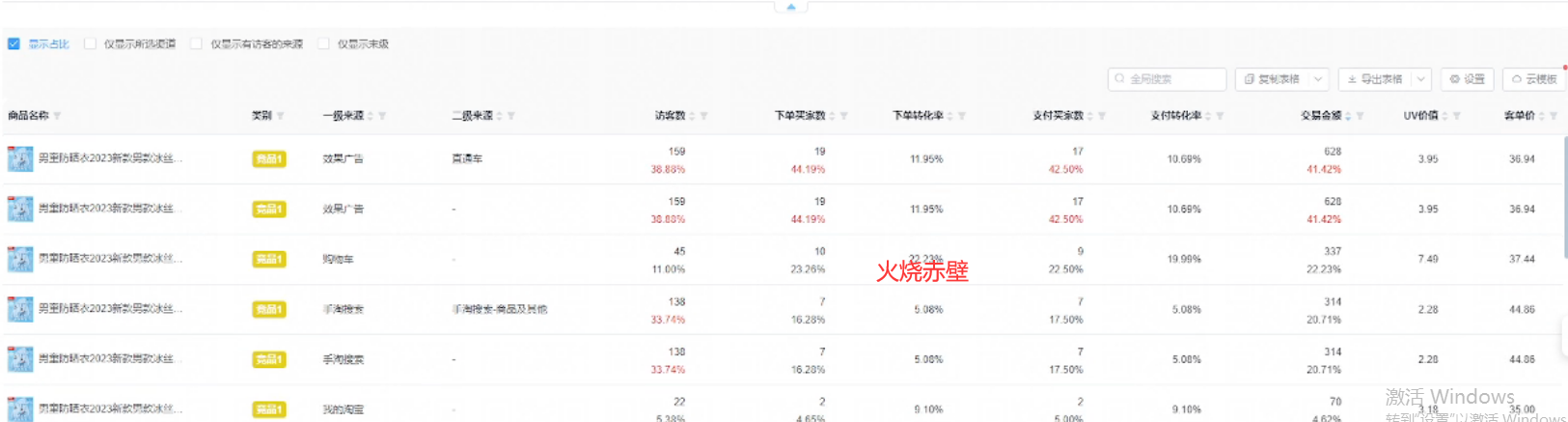This screenshot has height=422, width=1568.
Task: Click the filter icon next to 客单价
Action: point(1554,116)
